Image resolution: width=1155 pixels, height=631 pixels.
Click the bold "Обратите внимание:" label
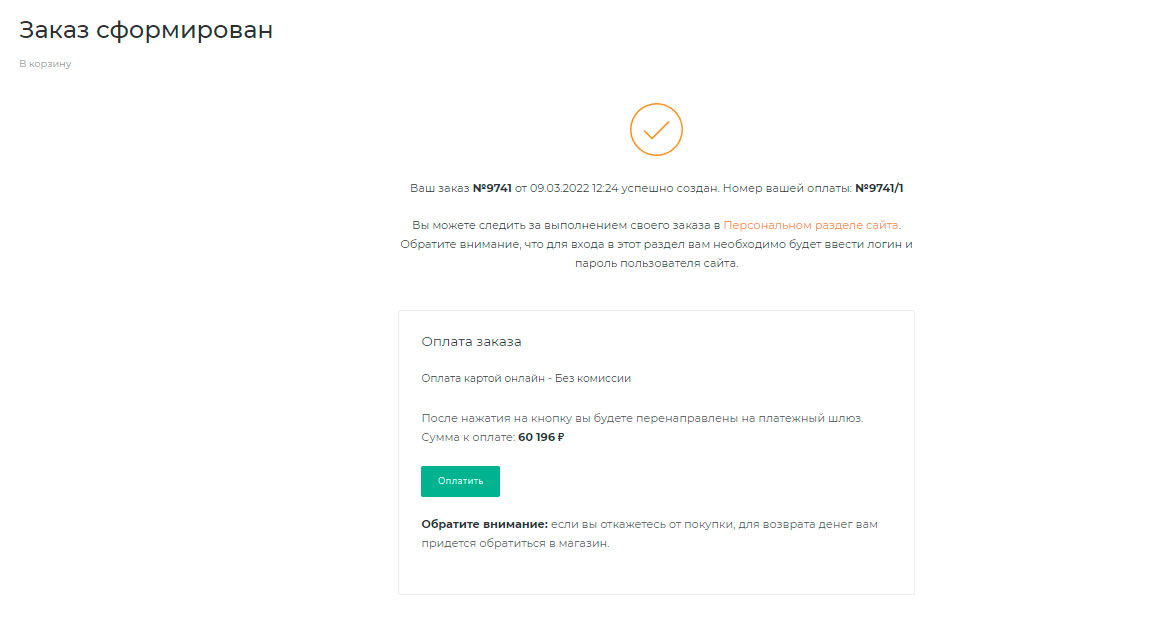coord(485,524)
